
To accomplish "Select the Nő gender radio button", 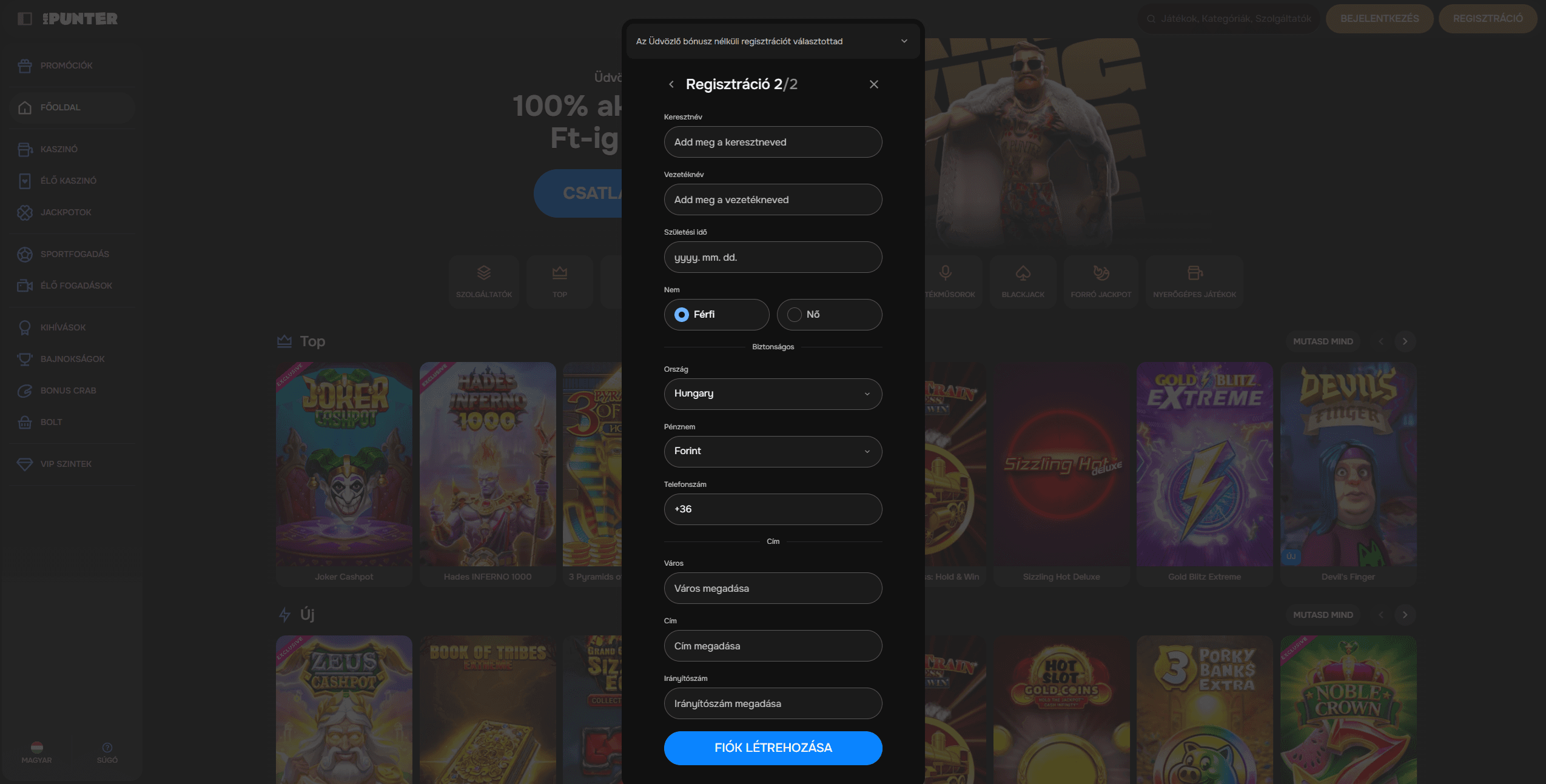I will point(794,315).
